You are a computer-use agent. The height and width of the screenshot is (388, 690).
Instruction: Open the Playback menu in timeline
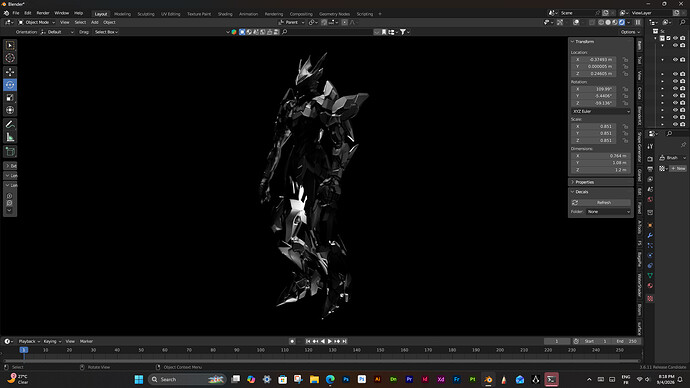coord(29,341)
